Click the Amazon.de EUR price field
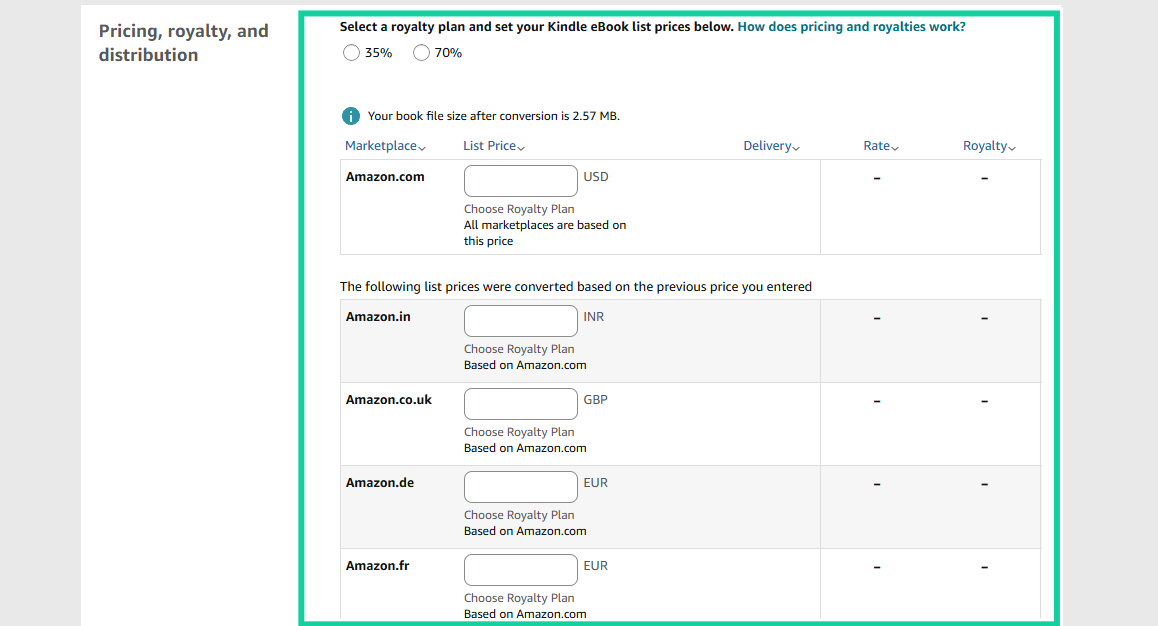 (x=520, y=486)
